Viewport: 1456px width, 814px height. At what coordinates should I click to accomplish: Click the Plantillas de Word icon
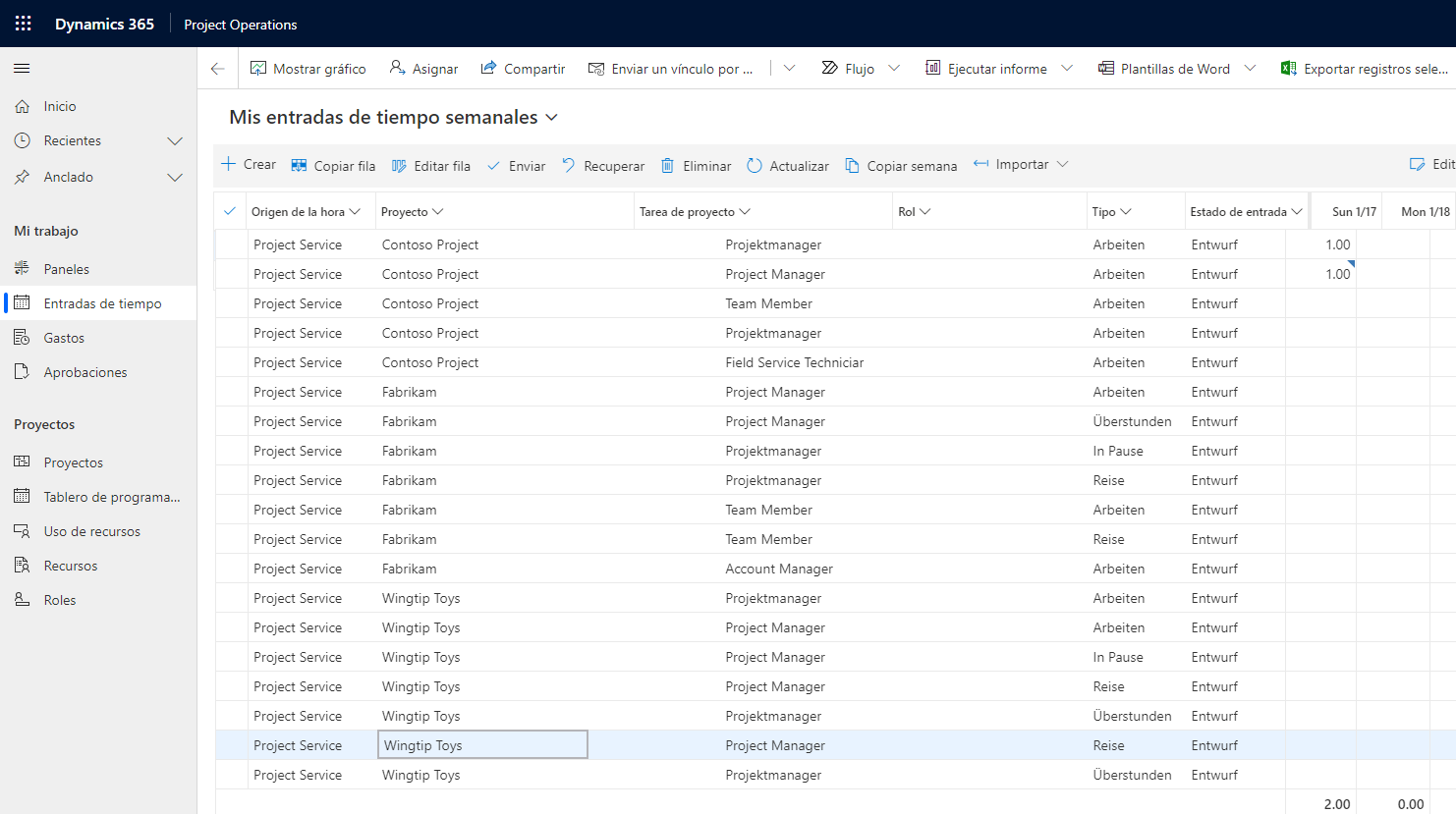coord(1106,68)
